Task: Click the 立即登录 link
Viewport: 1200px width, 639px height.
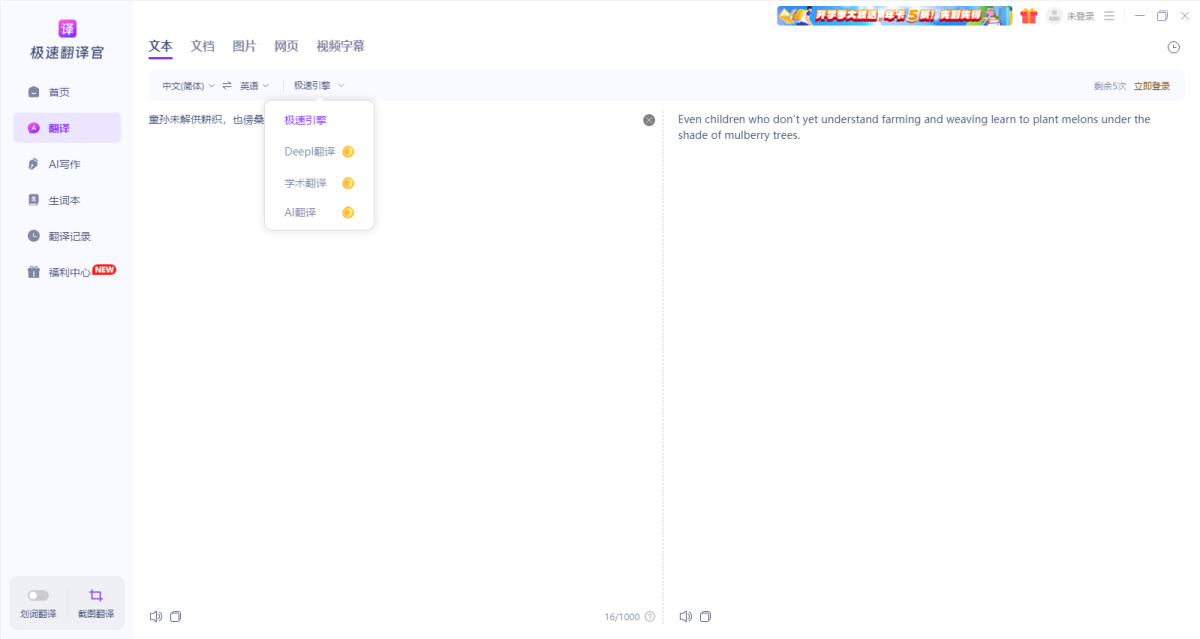Action: point(1151,86)
